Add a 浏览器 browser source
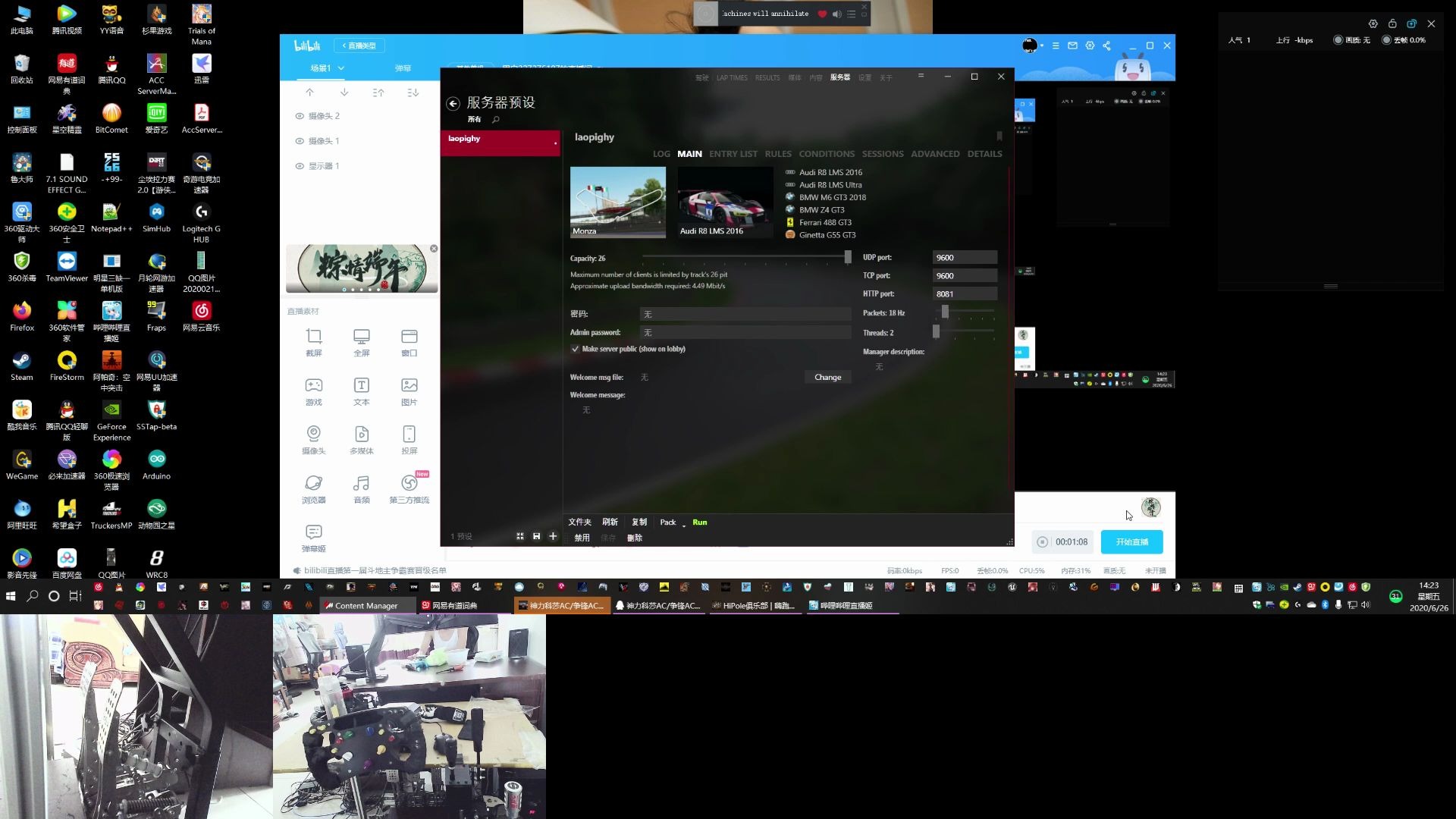 pyautogui.click(x=313, y=488)
